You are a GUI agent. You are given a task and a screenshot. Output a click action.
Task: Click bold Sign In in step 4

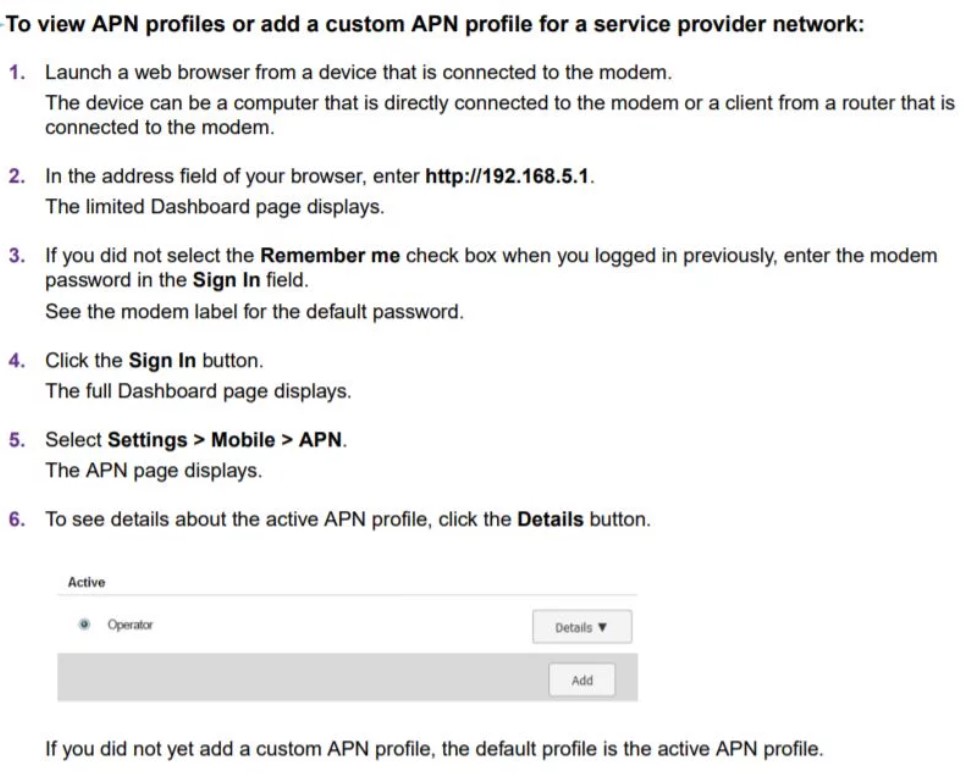click(x=162, y=360)
